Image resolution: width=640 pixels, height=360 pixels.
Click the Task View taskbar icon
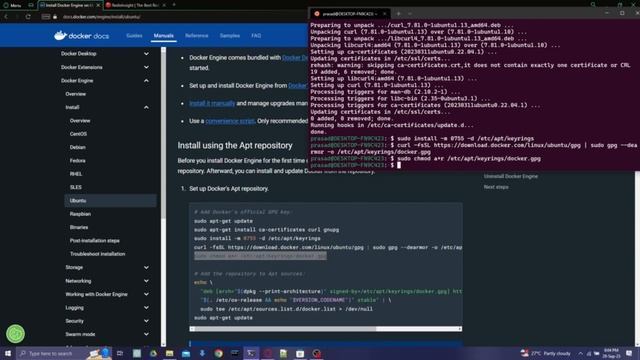point(120,353)
